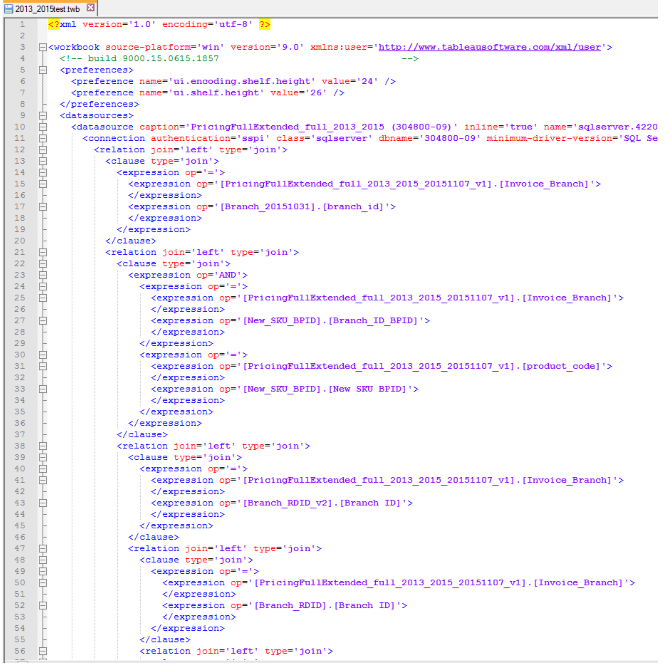
Task: Close the 2013_2015test.twb tab
Action: point(90,8)
